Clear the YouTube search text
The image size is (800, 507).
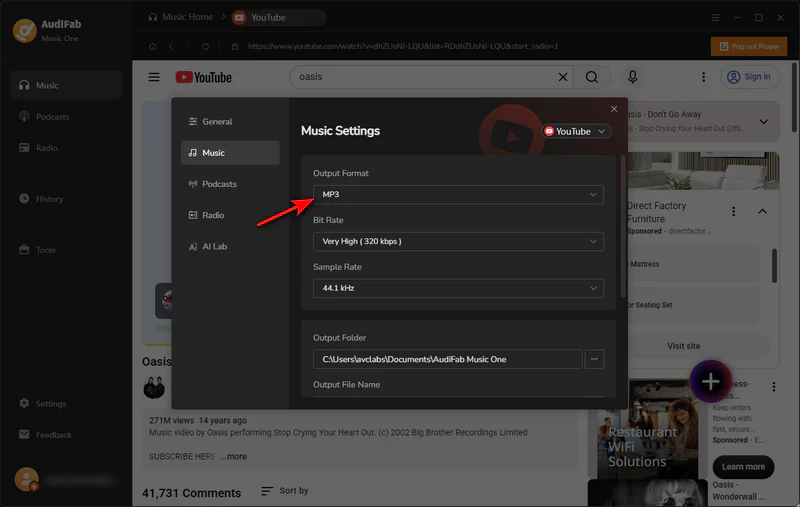[563, 77]
